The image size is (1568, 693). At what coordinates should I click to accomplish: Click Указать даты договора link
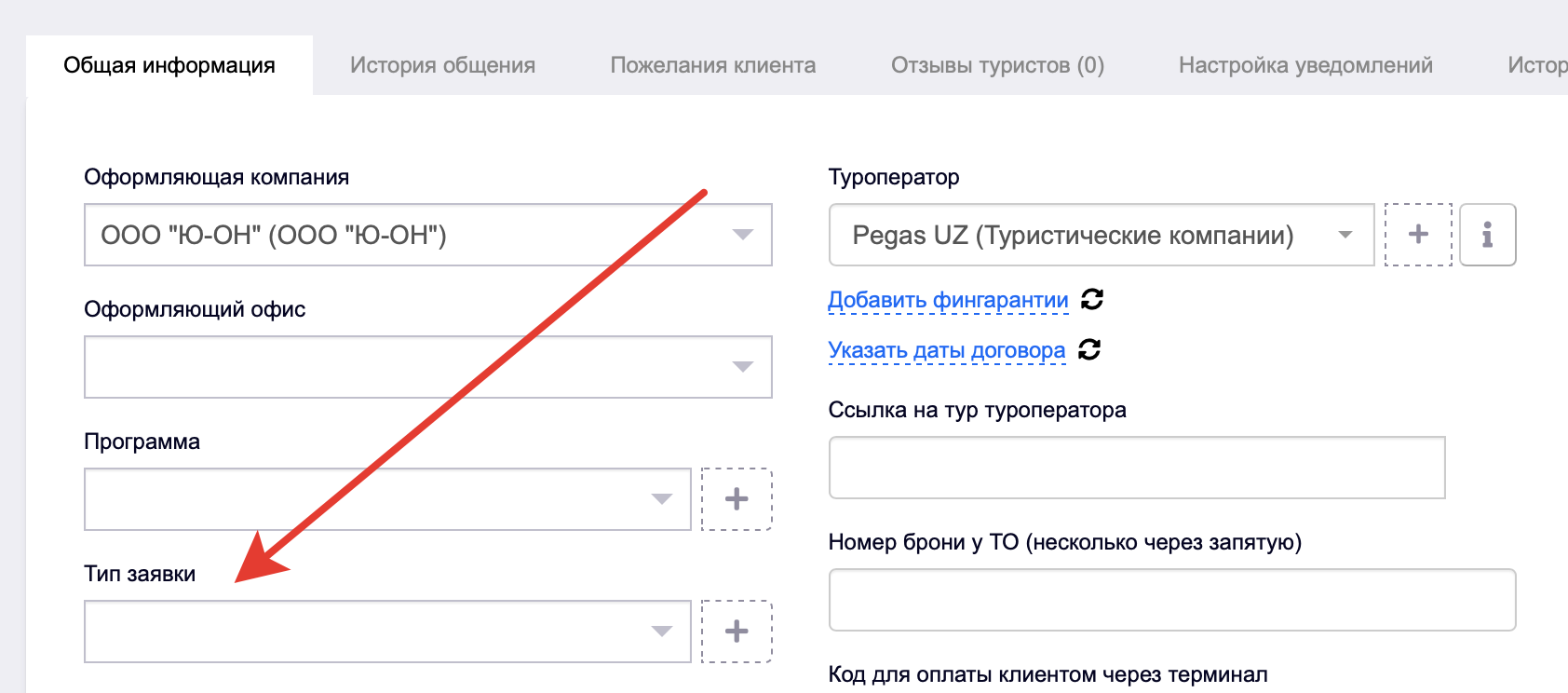(x=947, y=350)
